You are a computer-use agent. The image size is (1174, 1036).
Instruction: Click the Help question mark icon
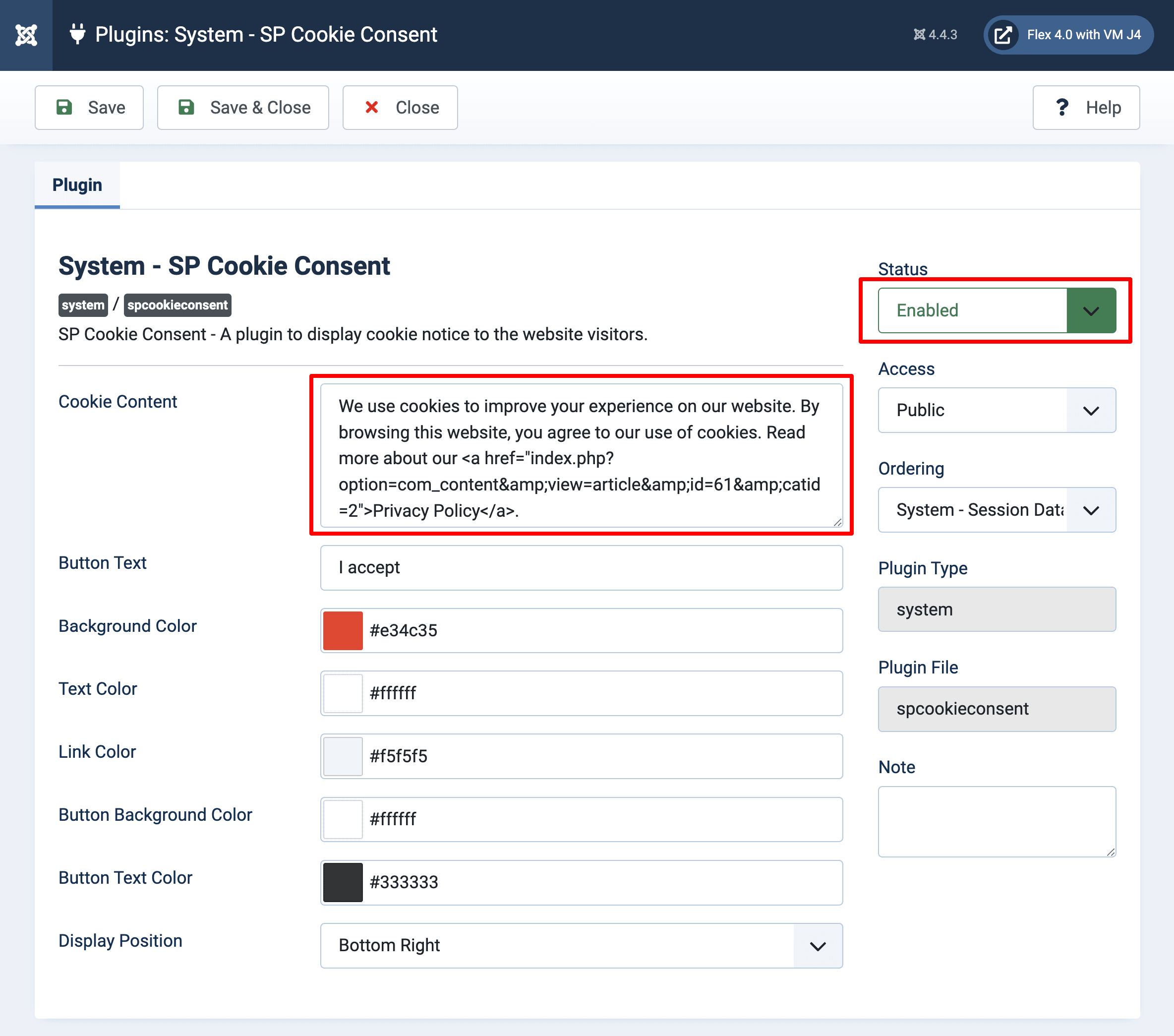tap(1062, 108)
